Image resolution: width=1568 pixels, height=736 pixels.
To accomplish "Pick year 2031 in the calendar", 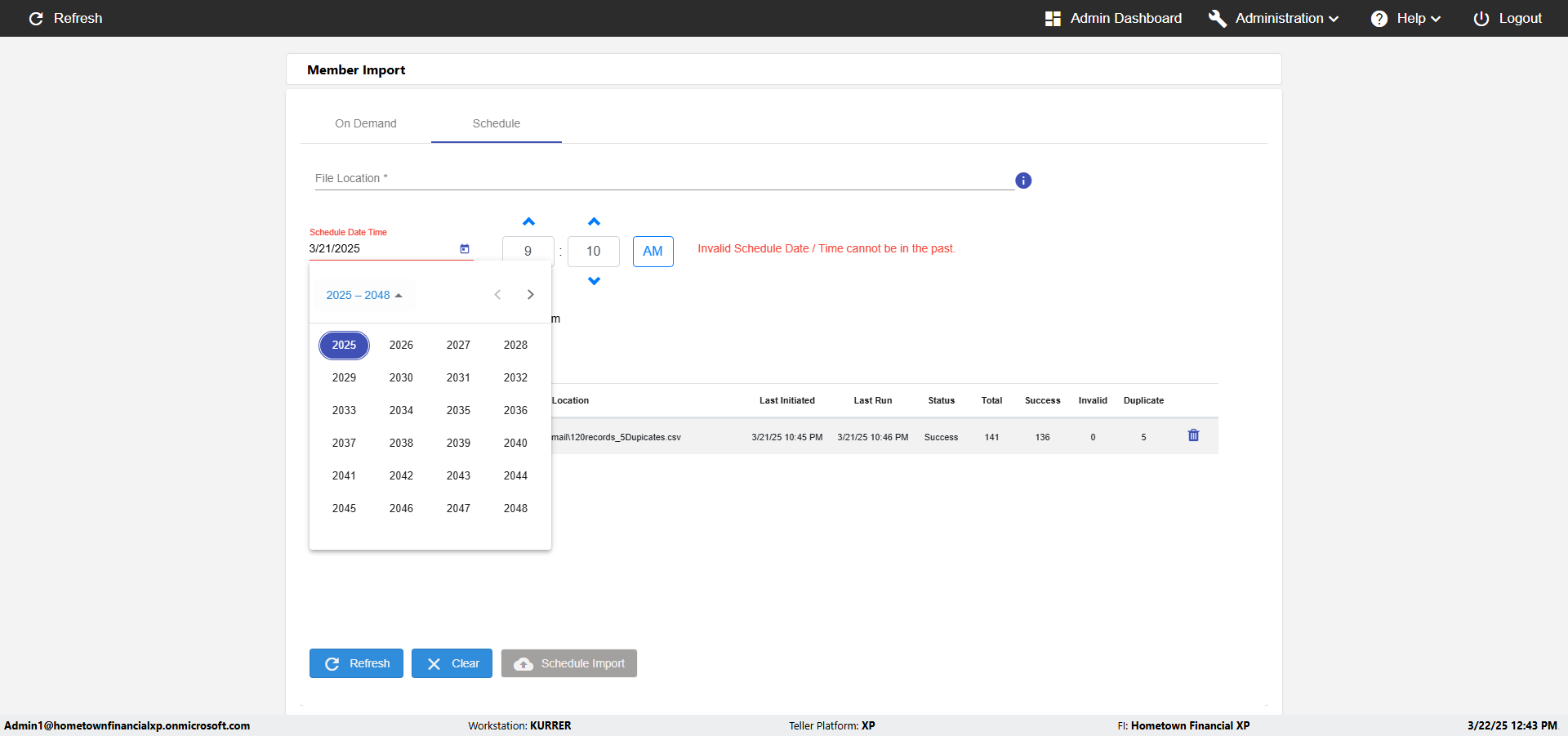I will (x=458, y=377).
